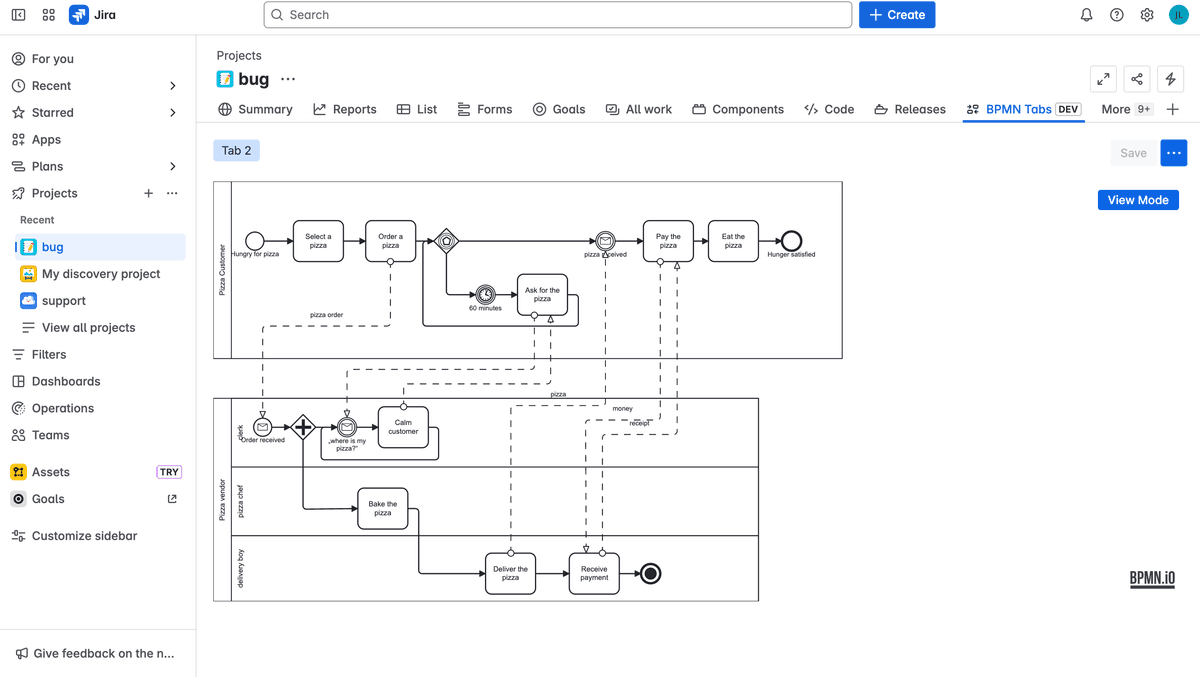Image resolution: width=1200 pixels, height=677 pixels.
Task: Click the share icon button
Action: point(1137,79)
